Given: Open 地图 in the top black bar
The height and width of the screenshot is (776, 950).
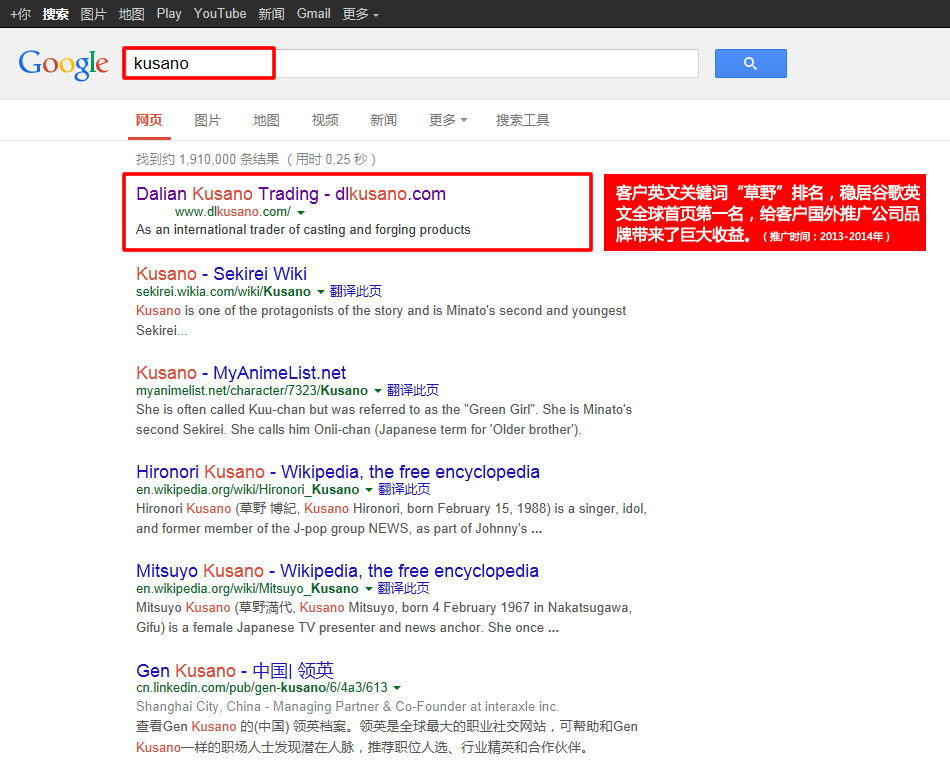Looking at the screenshot, I should (x=131, y=14).
